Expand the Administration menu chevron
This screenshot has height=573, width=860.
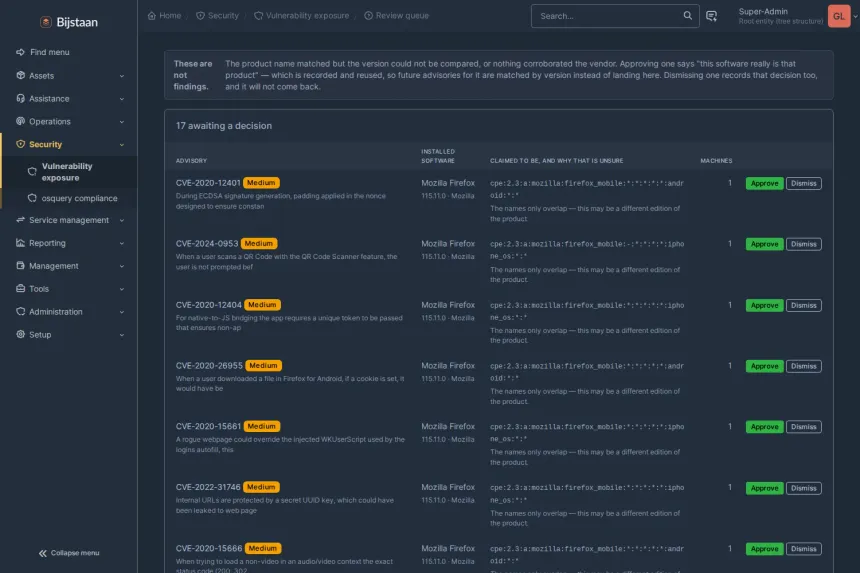click(x=122, y=312)
